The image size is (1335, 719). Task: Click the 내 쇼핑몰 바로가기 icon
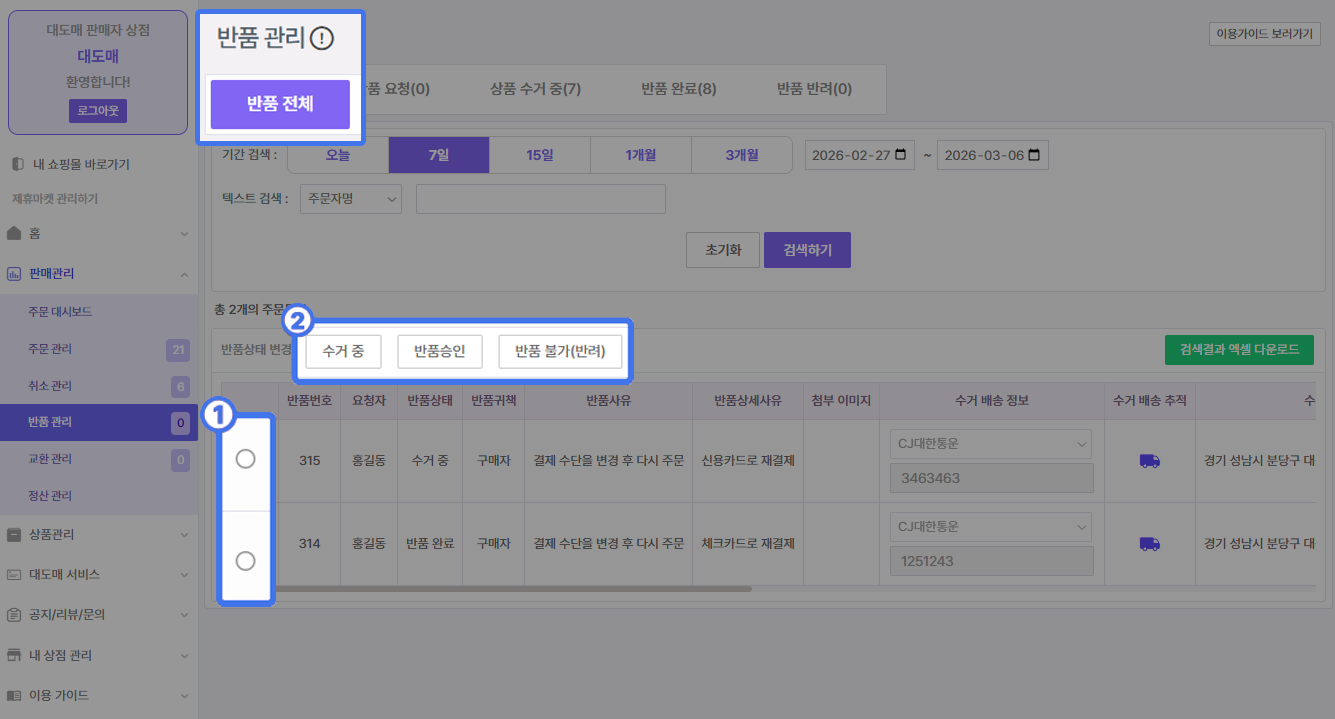(16, 164)
